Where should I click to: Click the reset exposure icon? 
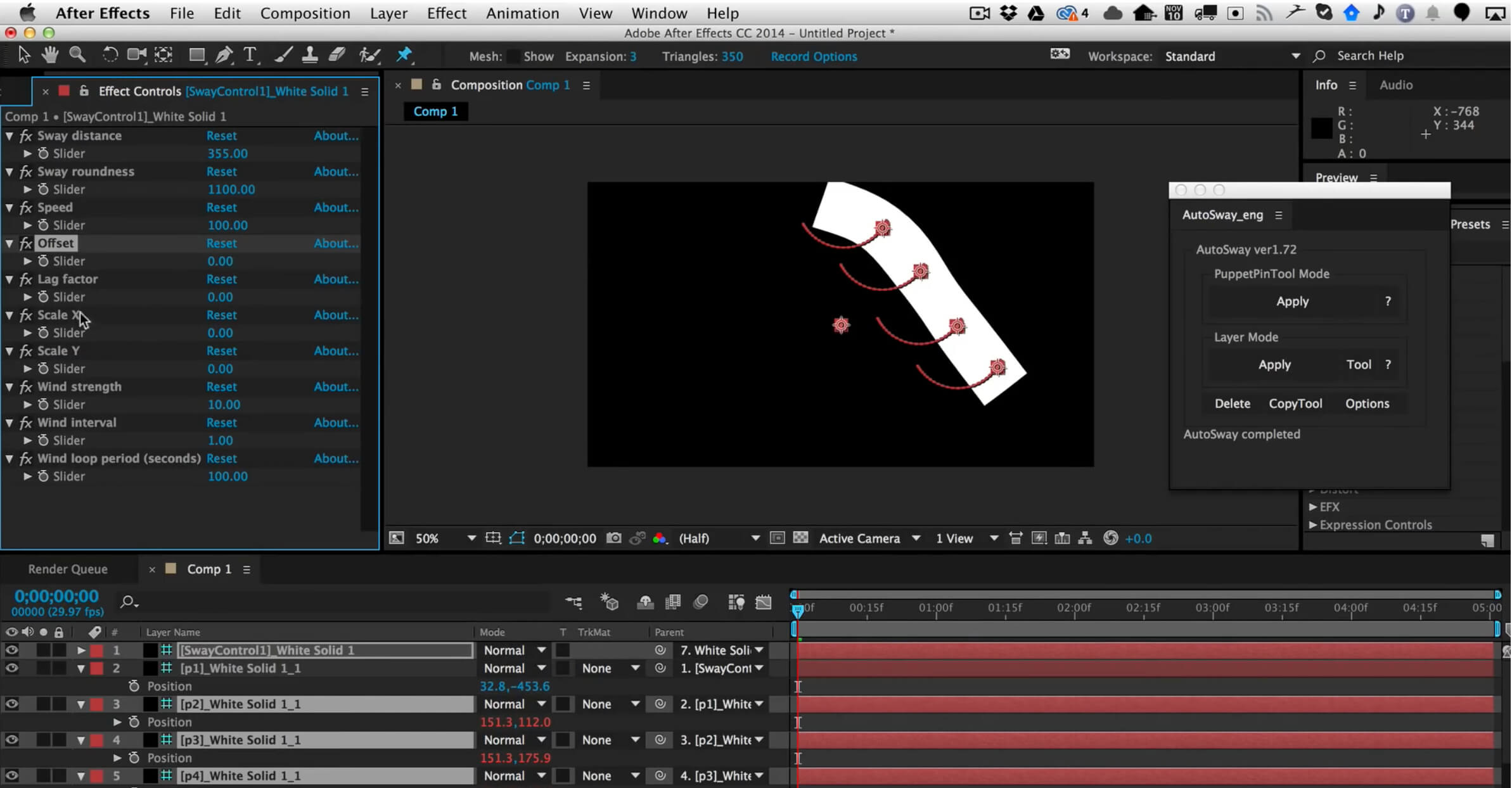(1111, 538)
